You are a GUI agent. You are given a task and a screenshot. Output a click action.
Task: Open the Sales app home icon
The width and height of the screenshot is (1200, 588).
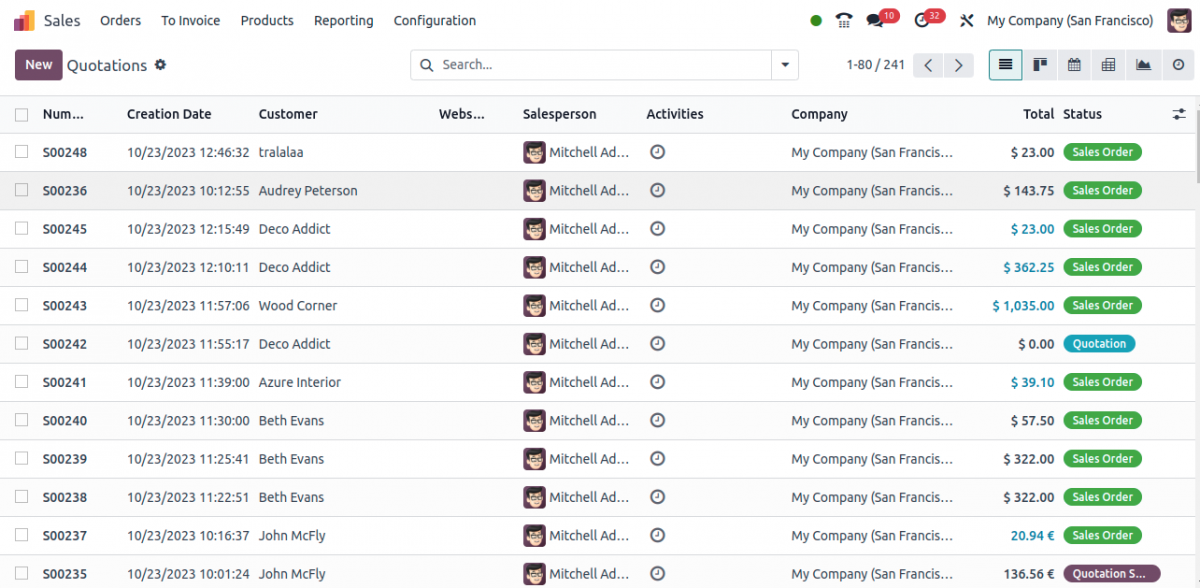coord(24,20)
